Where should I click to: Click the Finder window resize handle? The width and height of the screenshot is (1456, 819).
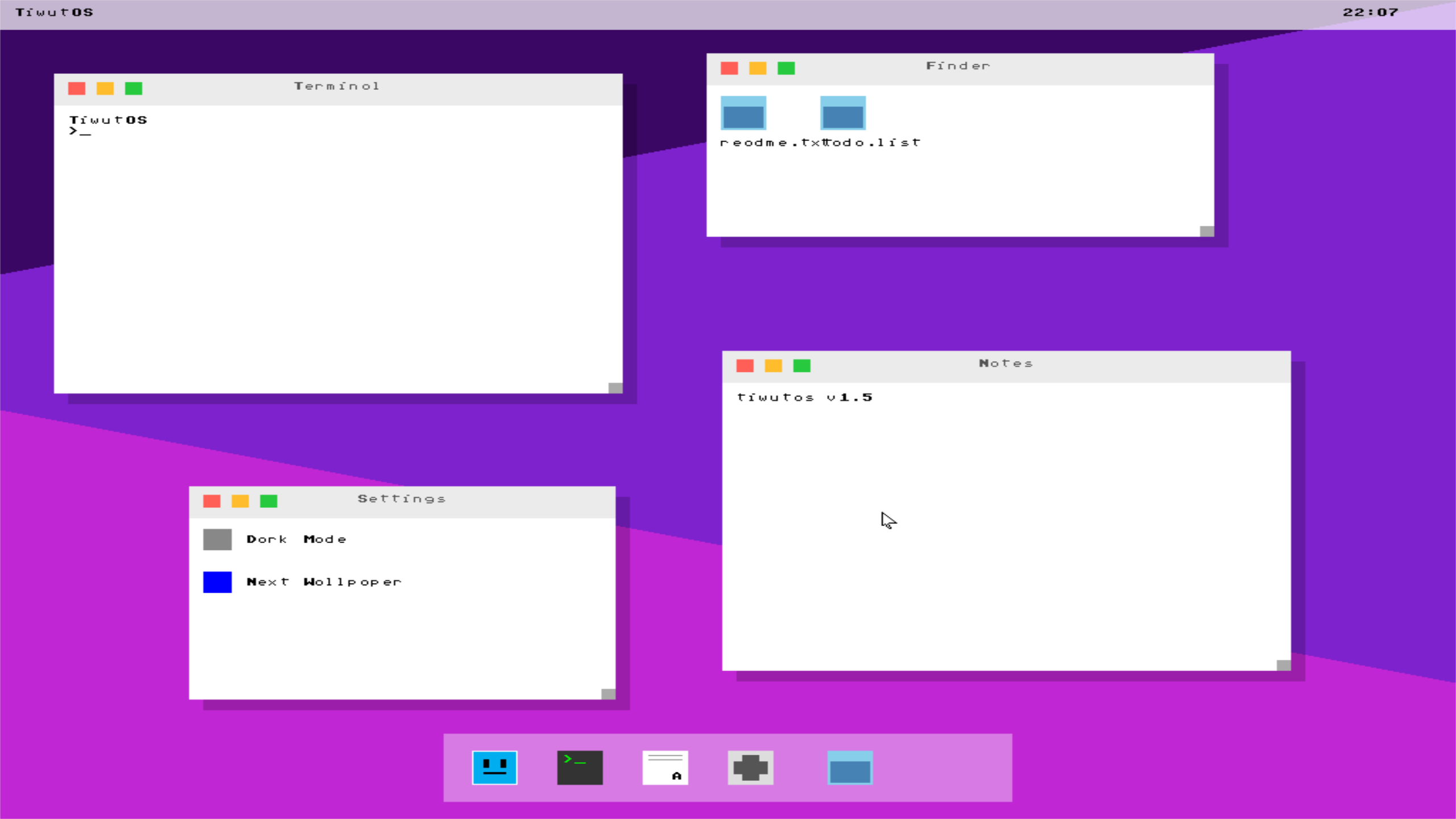tap(1207, 231)
